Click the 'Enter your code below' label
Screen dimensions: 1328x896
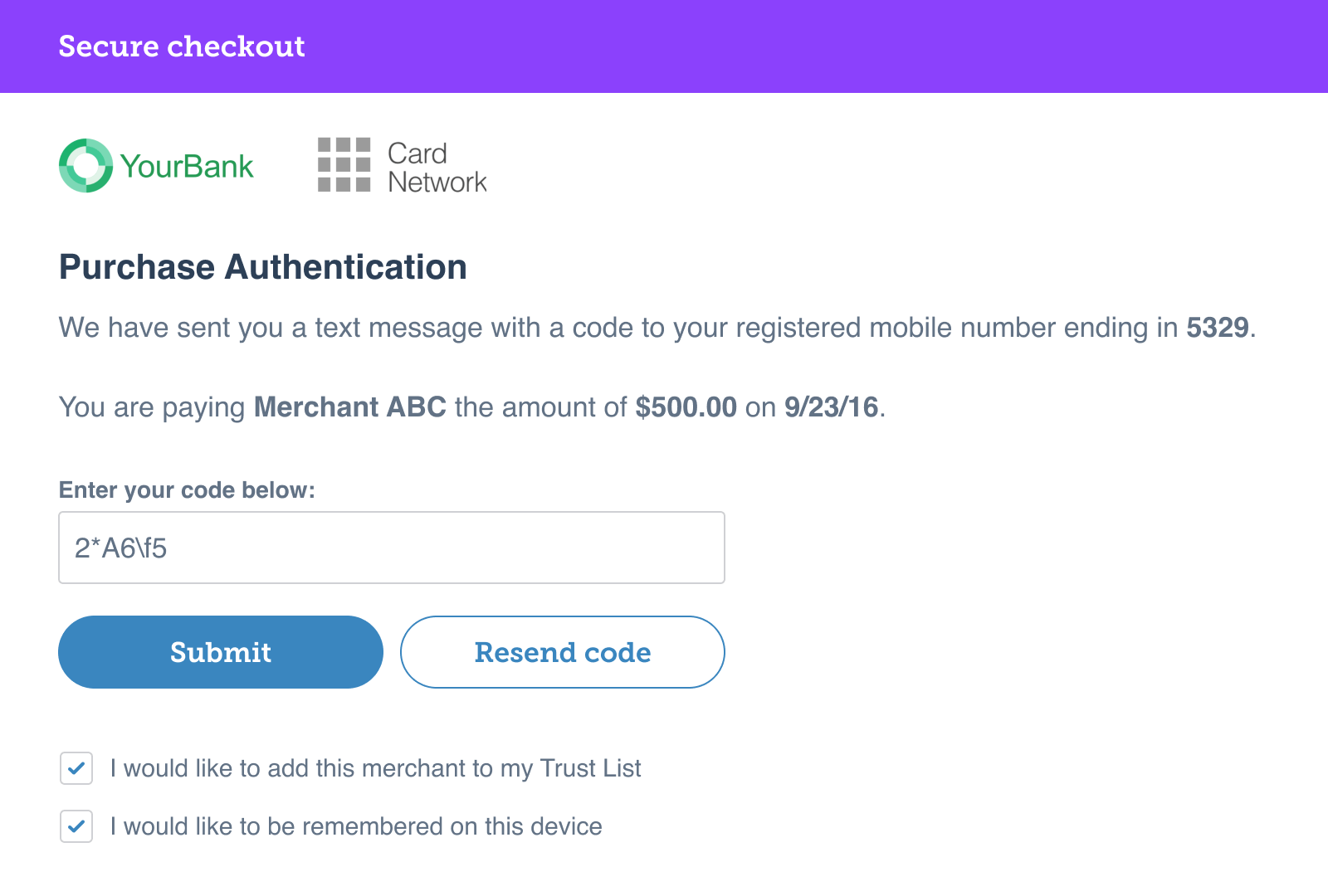click(x=187, y=490)
